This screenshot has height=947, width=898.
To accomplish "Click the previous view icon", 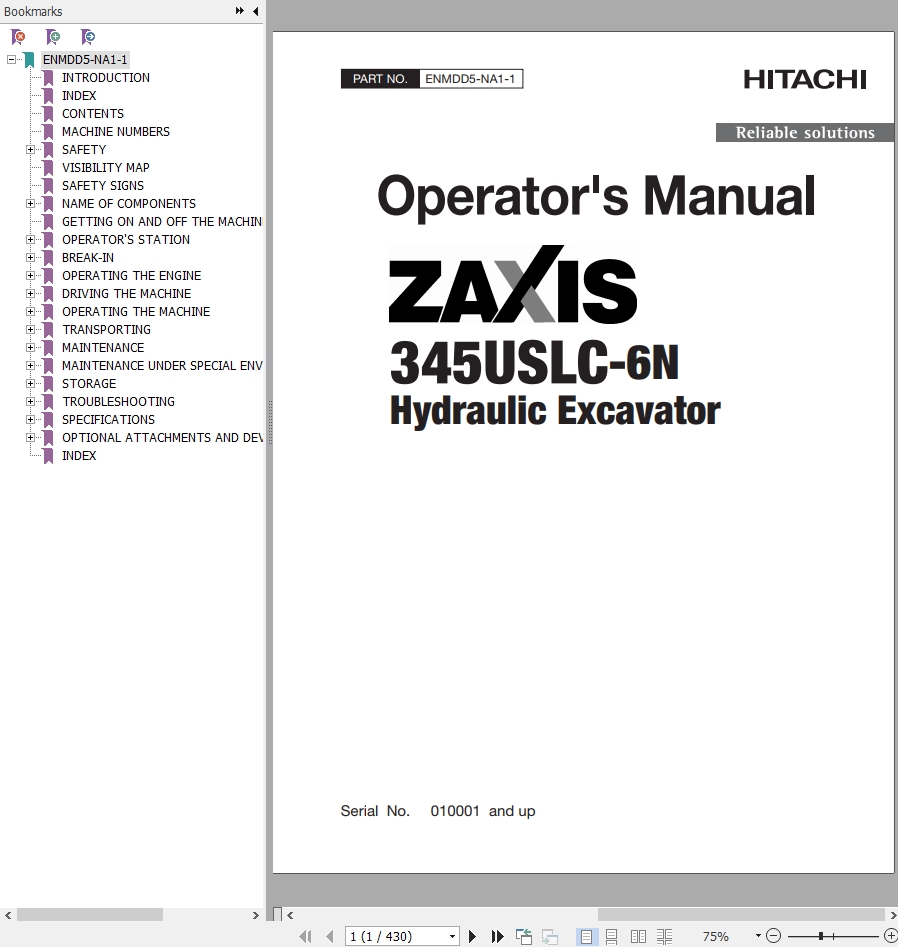I will point(524,936).
